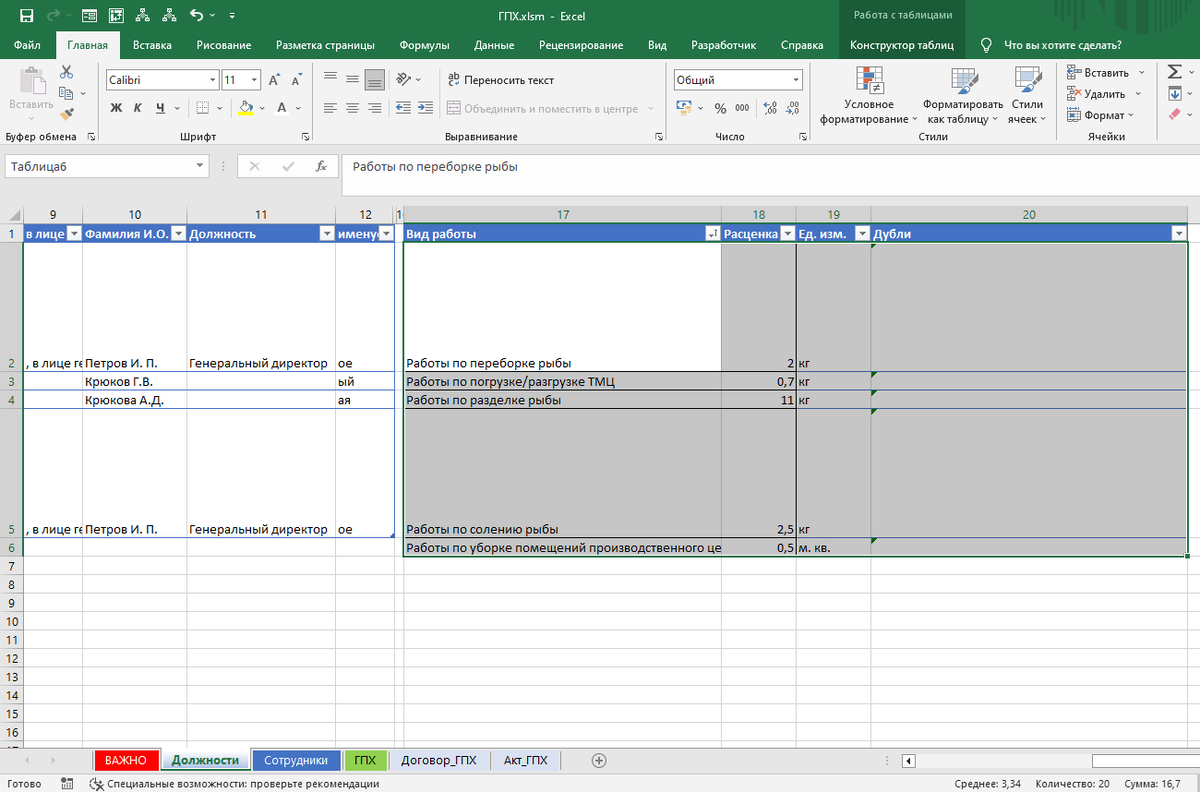Apply the percent number style
Image resolution: width=1200 pixels, height=792 pixels.
[720, 108]
